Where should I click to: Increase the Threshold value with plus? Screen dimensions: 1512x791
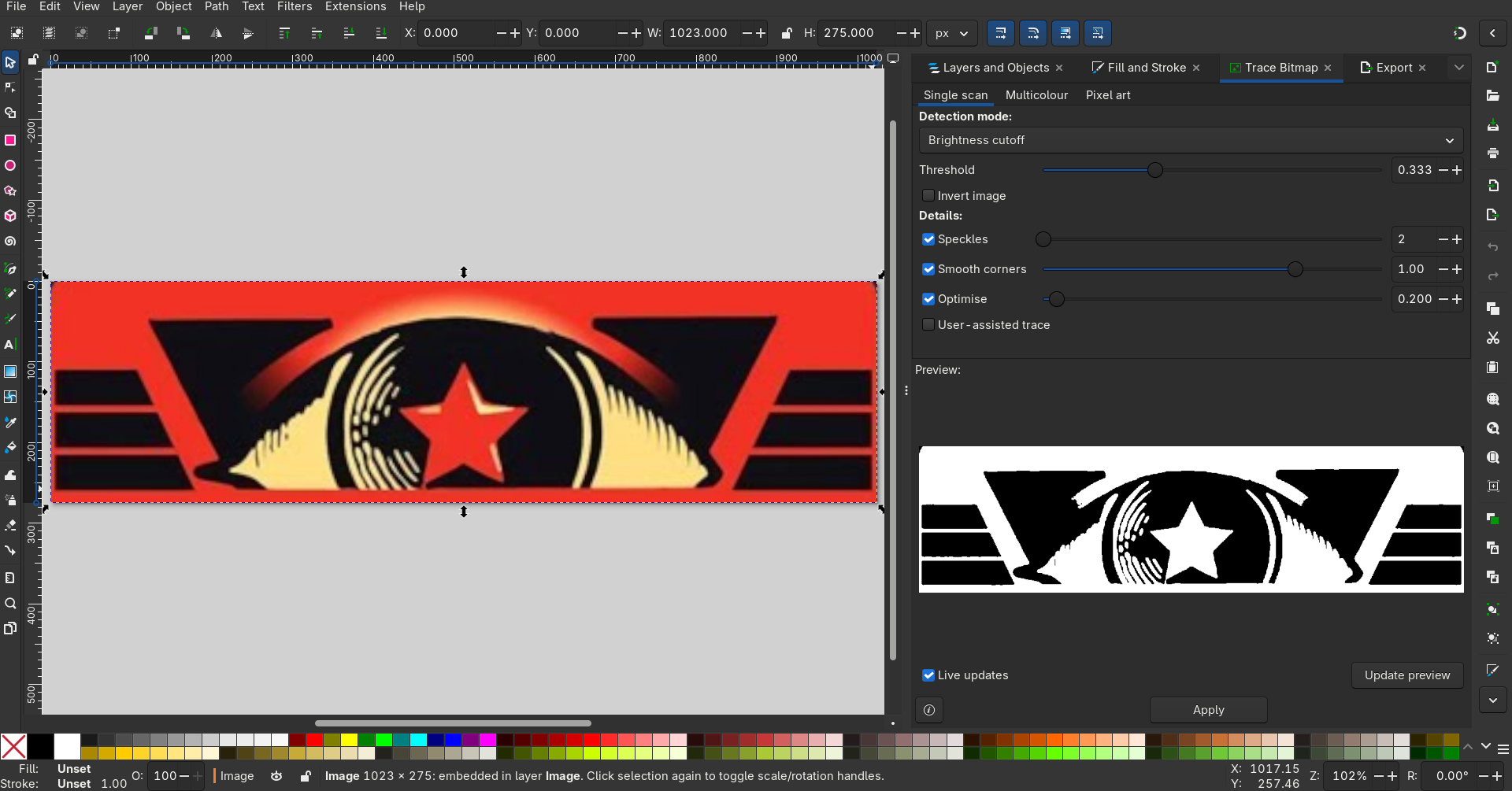coord(1457,170)
